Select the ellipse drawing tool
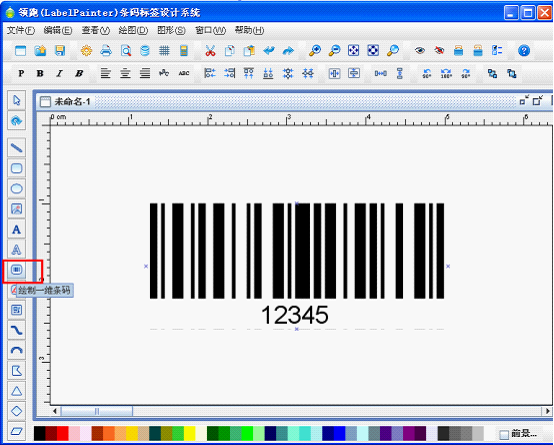This screenshot has width=554, height=445. coord(17,188)
